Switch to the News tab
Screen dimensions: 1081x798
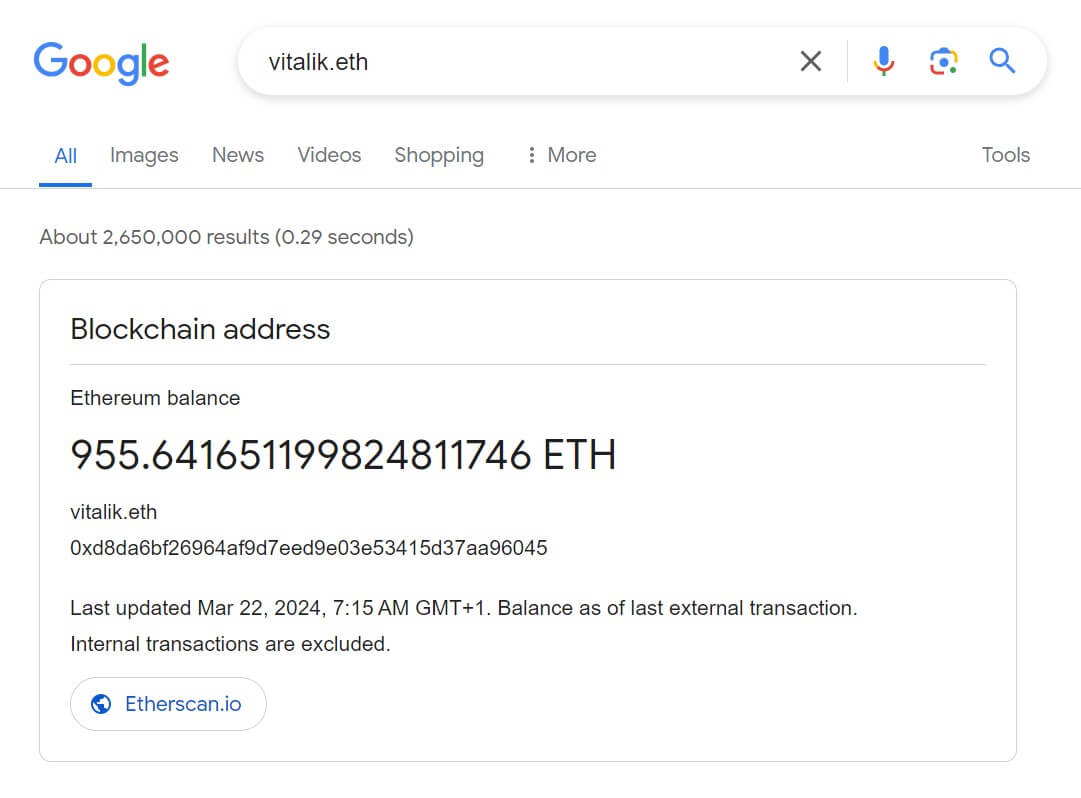tap(237, 155)
